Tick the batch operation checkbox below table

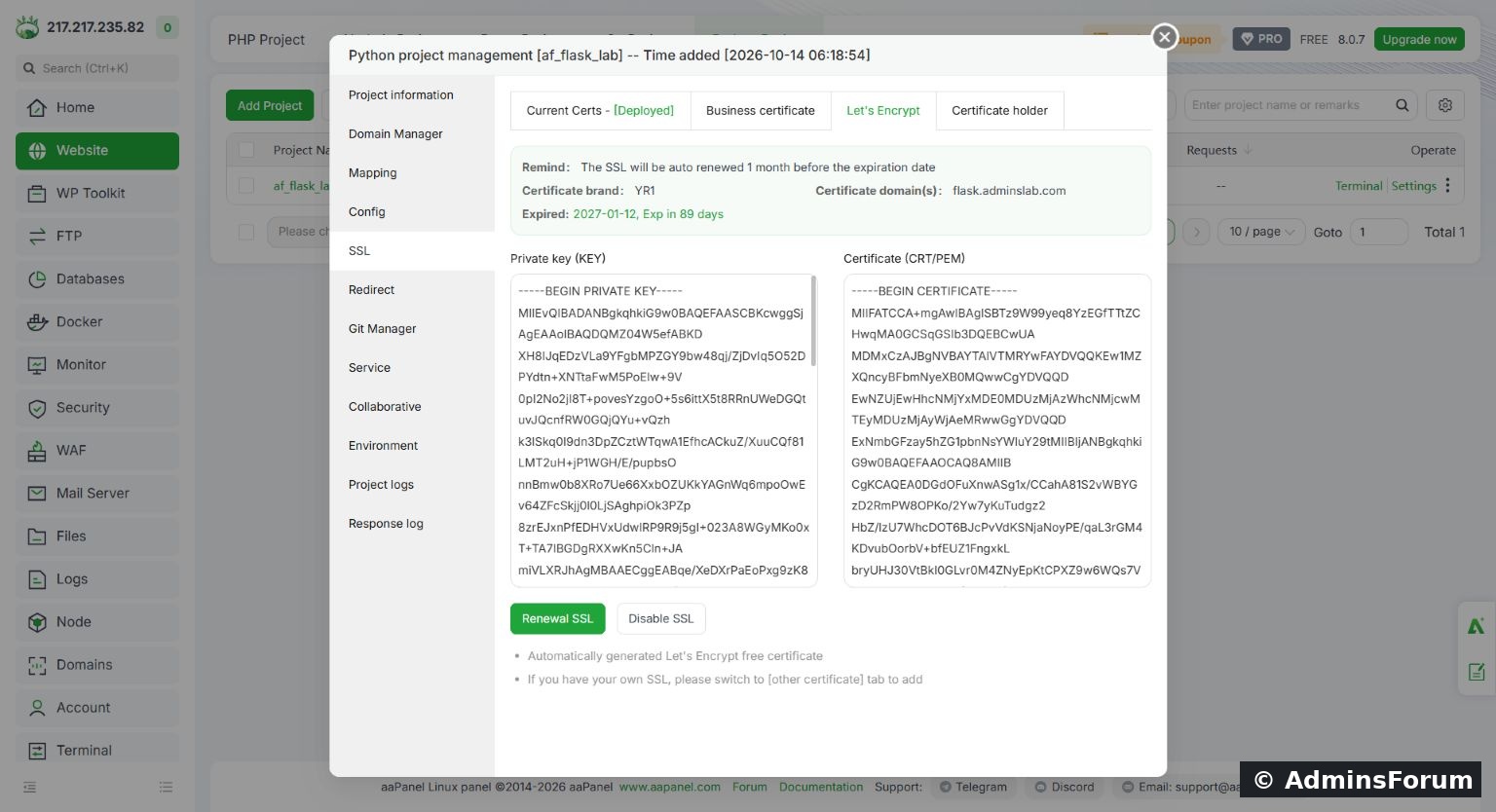246,232
